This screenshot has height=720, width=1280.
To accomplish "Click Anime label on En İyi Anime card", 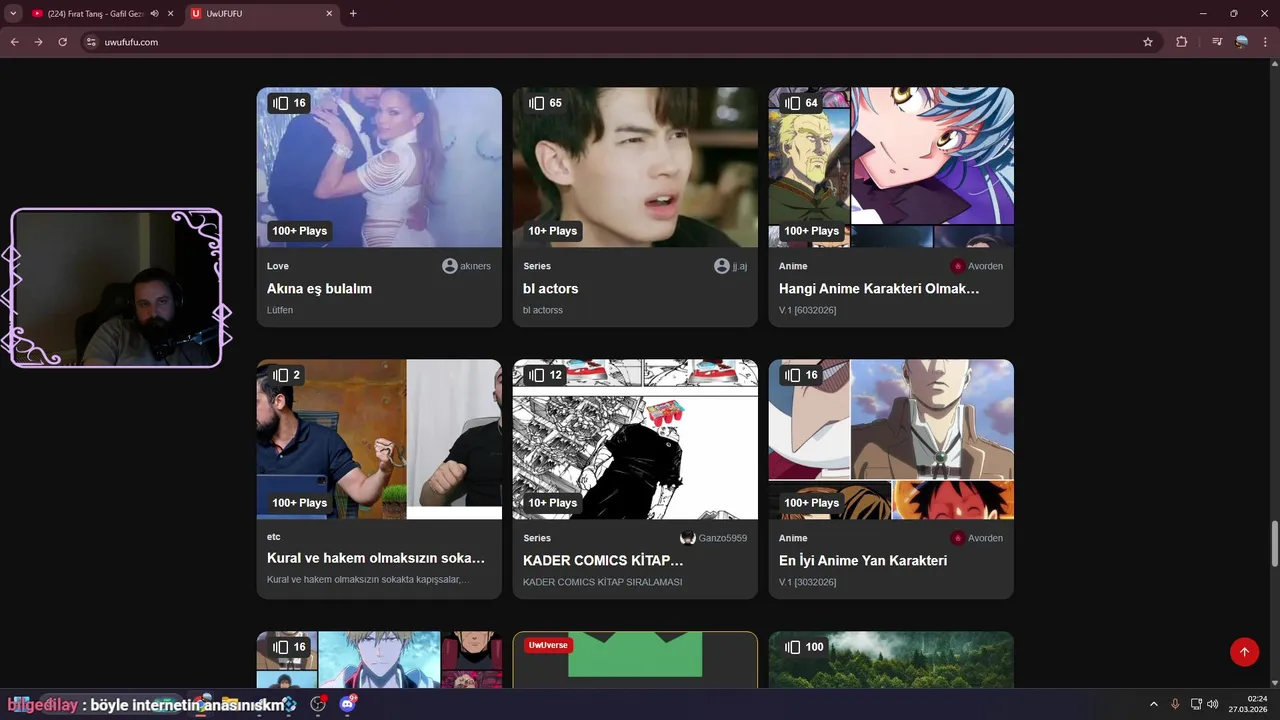I will (793, 538).
